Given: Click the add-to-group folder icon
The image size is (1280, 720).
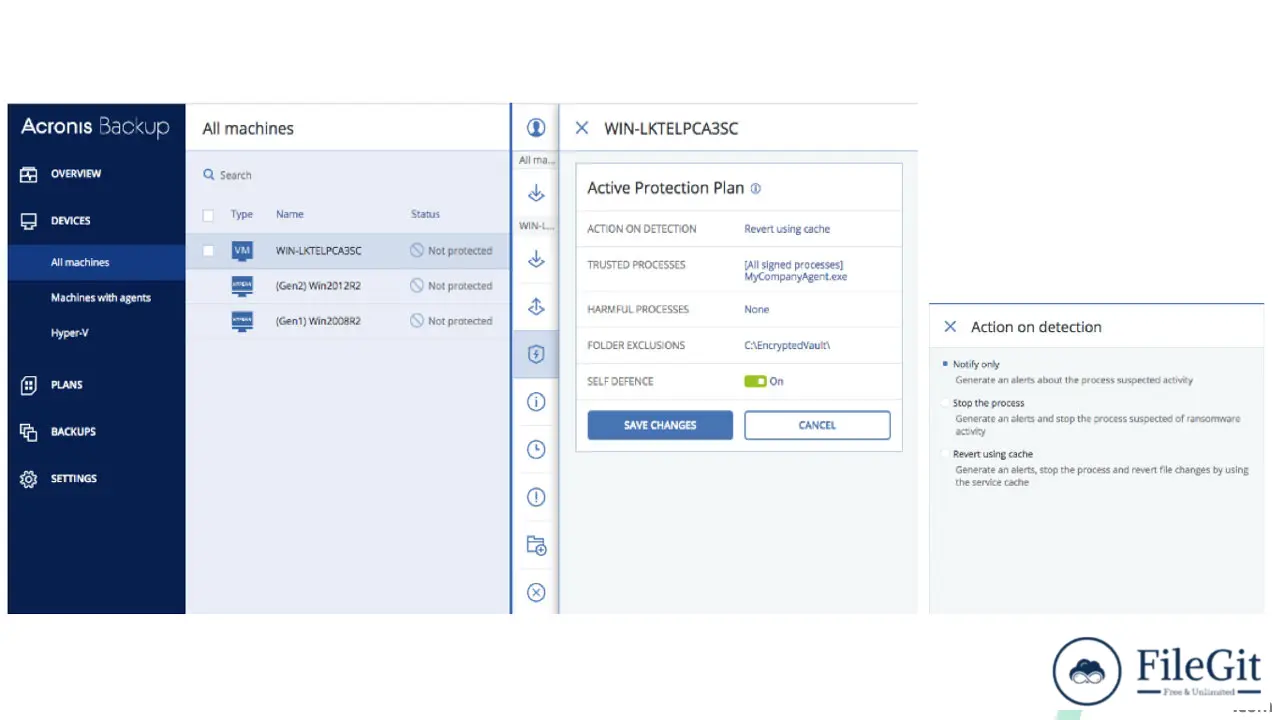Looking at the screenshot, I should (x=536, y=545).
